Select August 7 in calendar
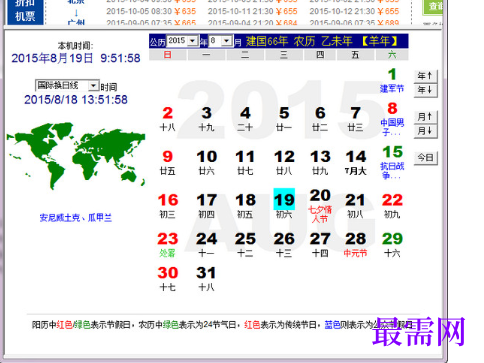Screen dimensions: 484x363 355,118
